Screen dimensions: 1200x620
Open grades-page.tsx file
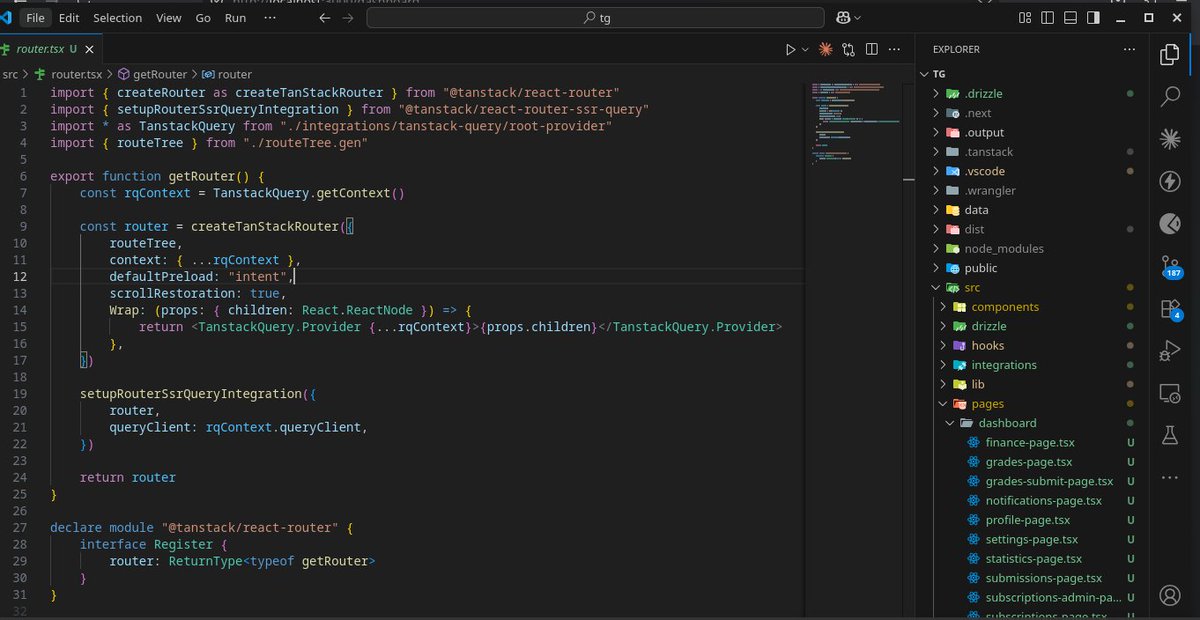point(1029,462)
